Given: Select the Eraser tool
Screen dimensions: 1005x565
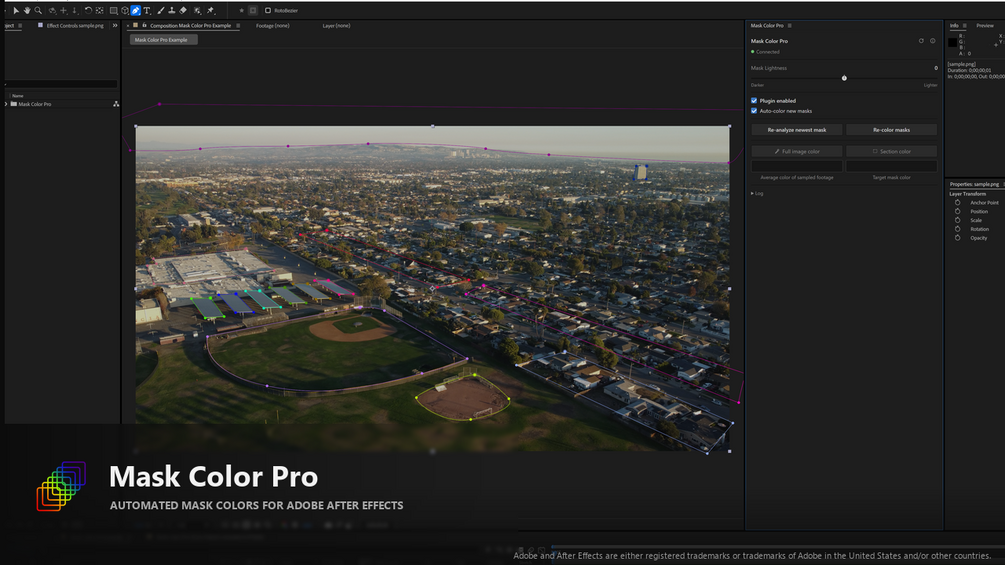Looking at the screenshot, I should point(183,10).
